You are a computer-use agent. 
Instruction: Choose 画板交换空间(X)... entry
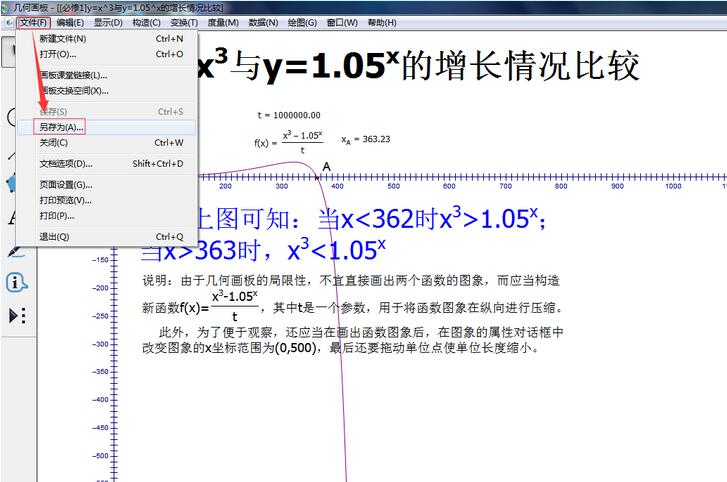click(107, 91)
